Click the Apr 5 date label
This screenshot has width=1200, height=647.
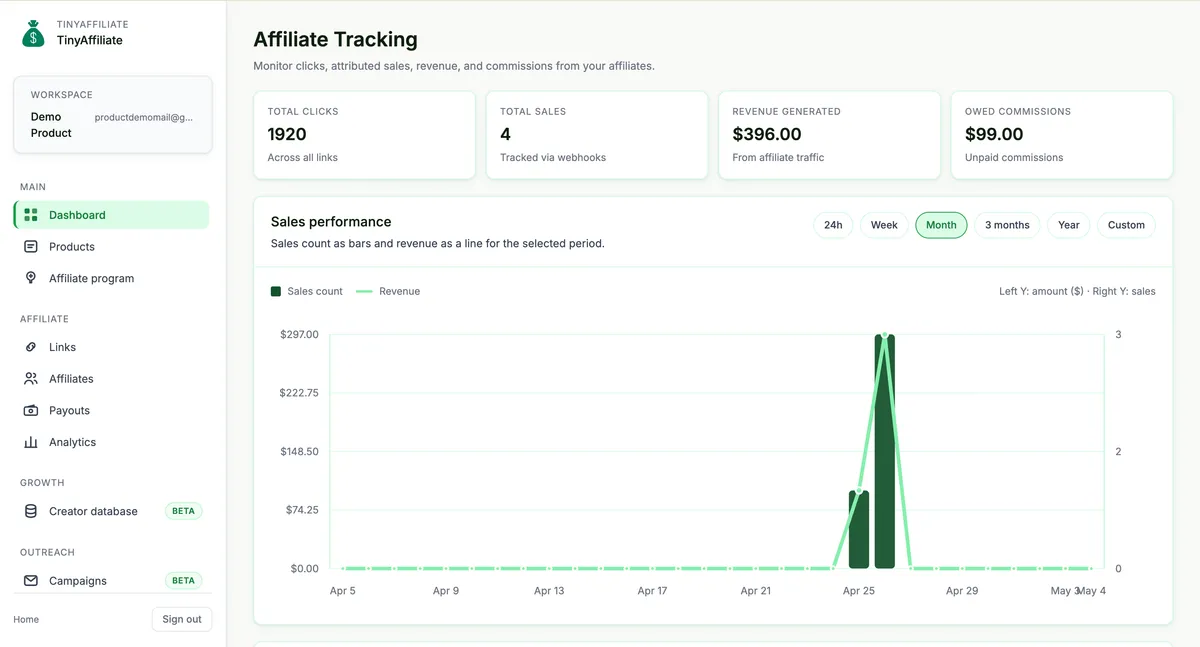click(x=342, y=591)
